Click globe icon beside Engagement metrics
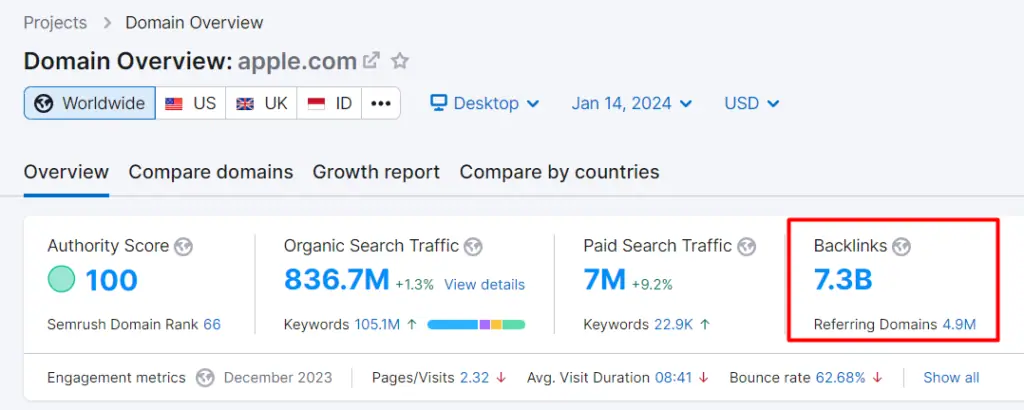The image size is (1024, 410). click(x=206, y=378)
